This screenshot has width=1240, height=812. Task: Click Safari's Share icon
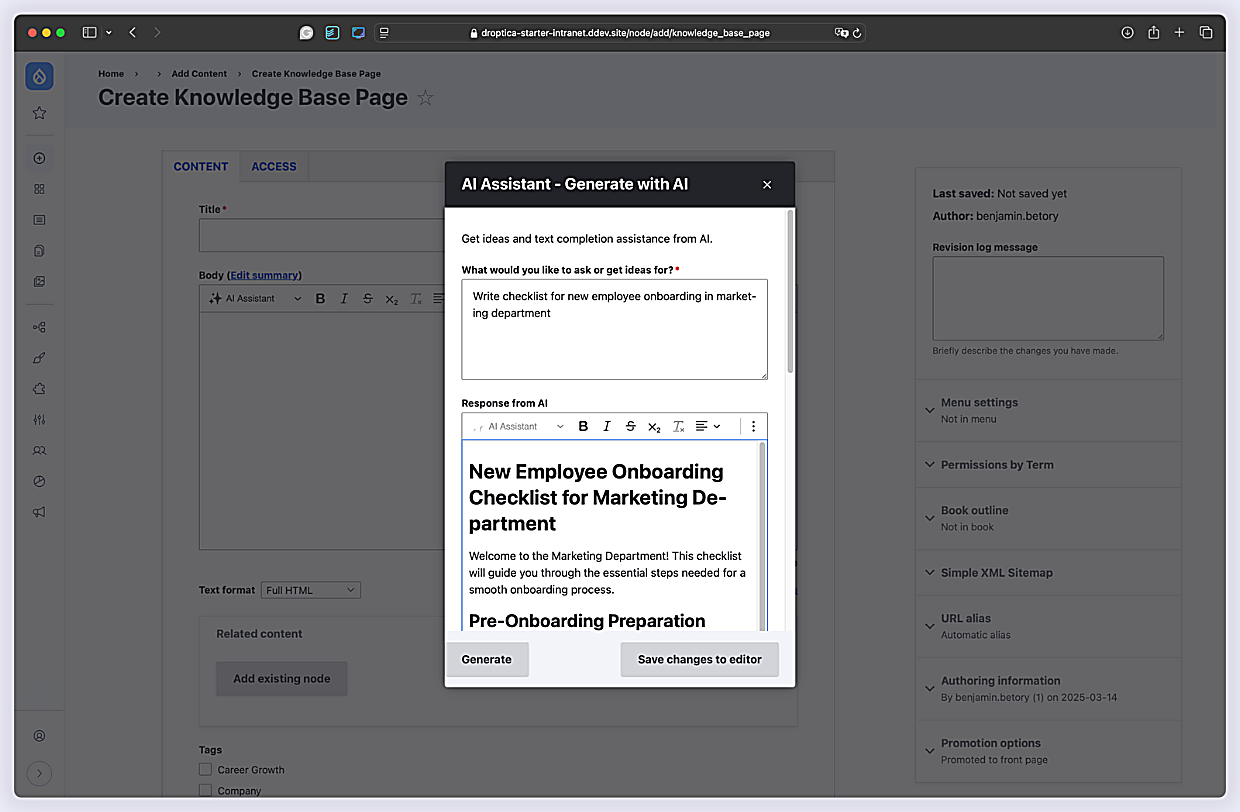click(1153, 32)
